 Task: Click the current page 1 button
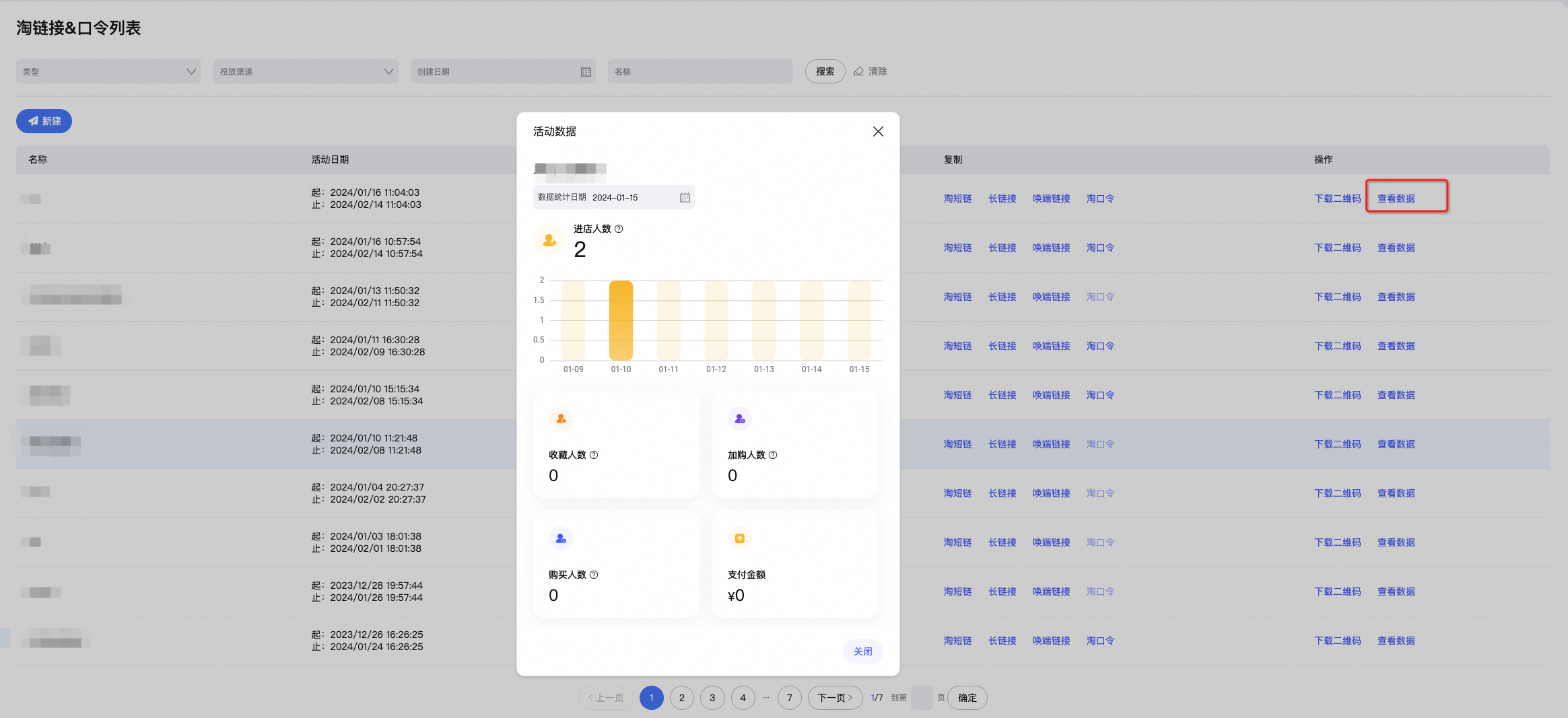coord(651,698)
